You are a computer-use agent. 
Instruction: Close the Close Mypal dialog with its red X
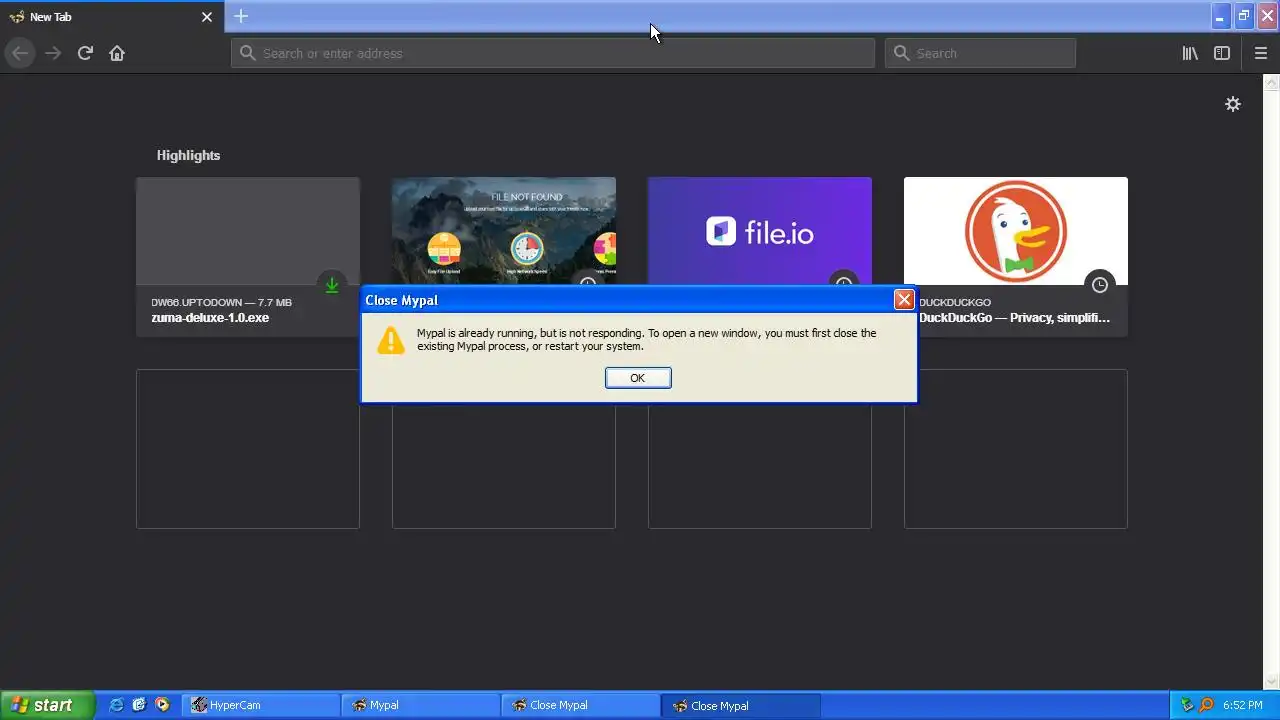[904, 300]
